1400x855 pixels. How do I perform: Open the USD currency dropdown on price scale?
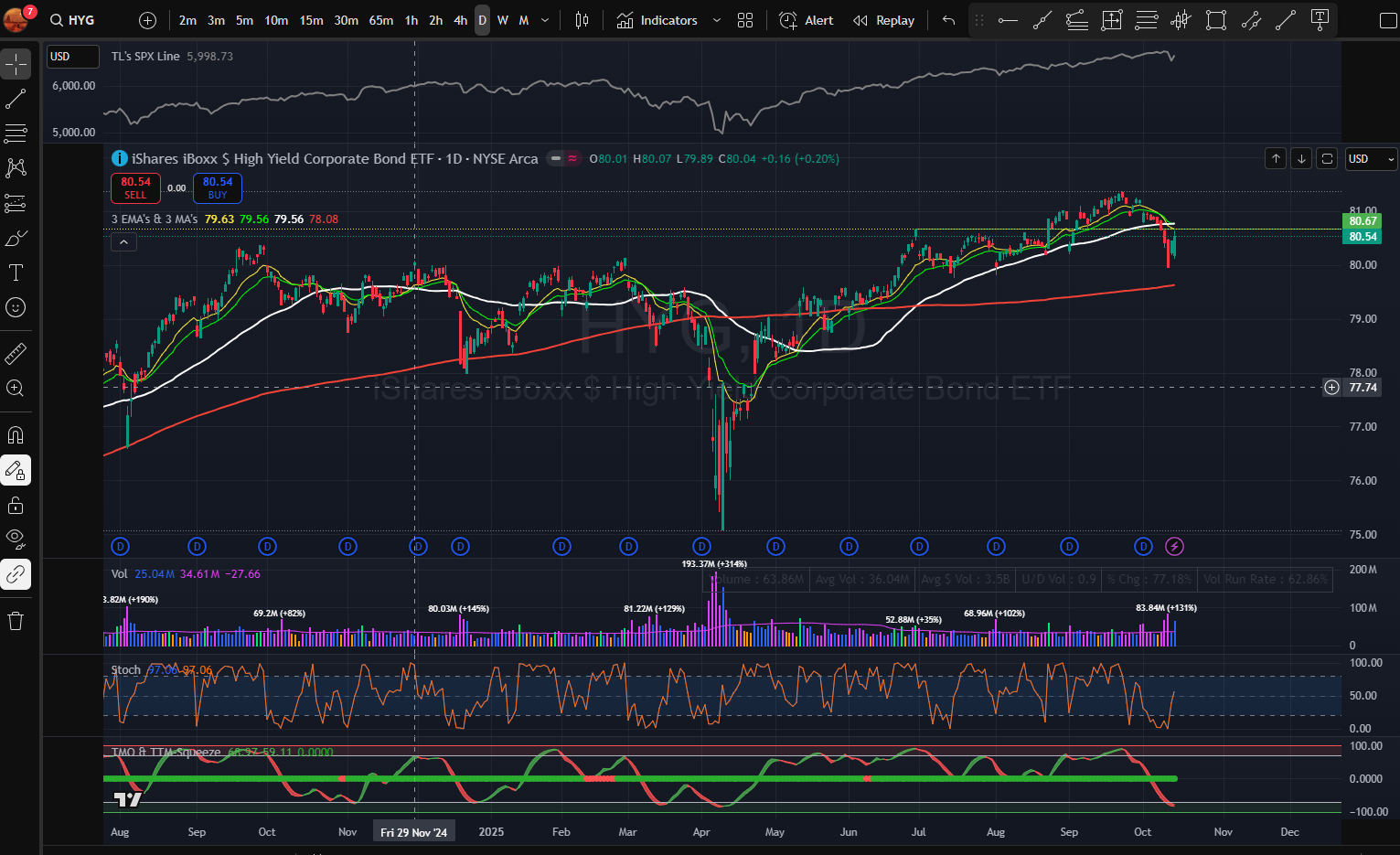pyautogui.click(x=1371, y=159)
